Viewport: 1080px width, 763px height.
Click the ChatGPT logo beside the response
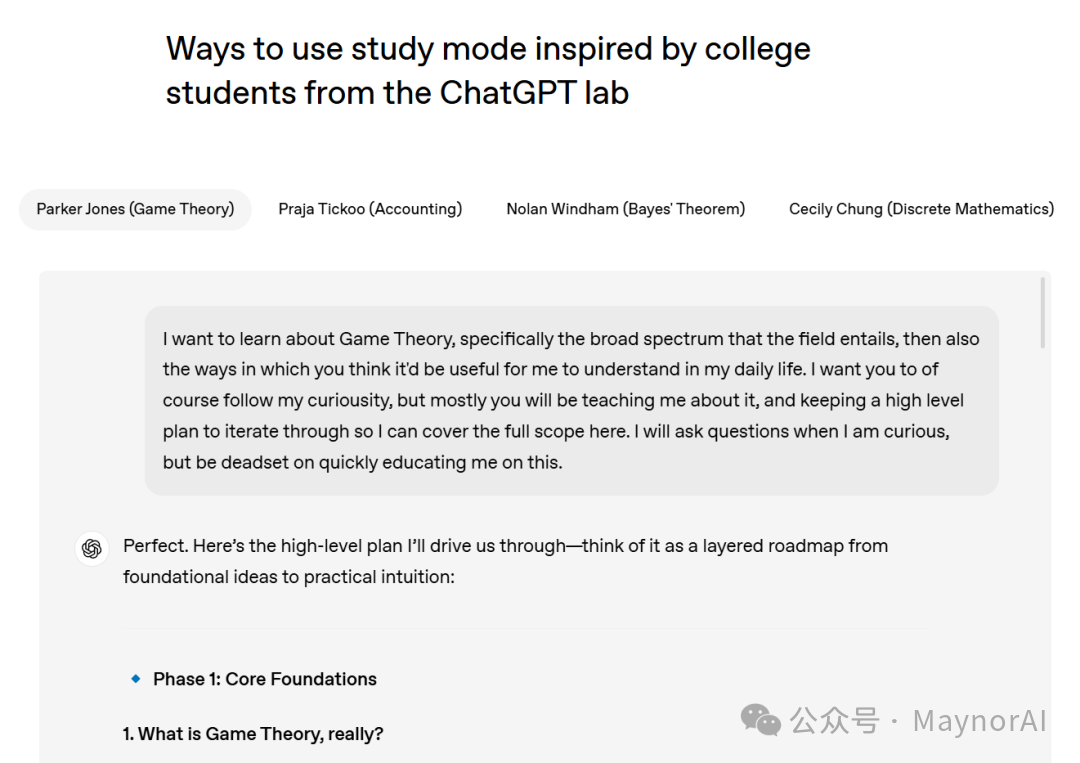click(92, 548)
